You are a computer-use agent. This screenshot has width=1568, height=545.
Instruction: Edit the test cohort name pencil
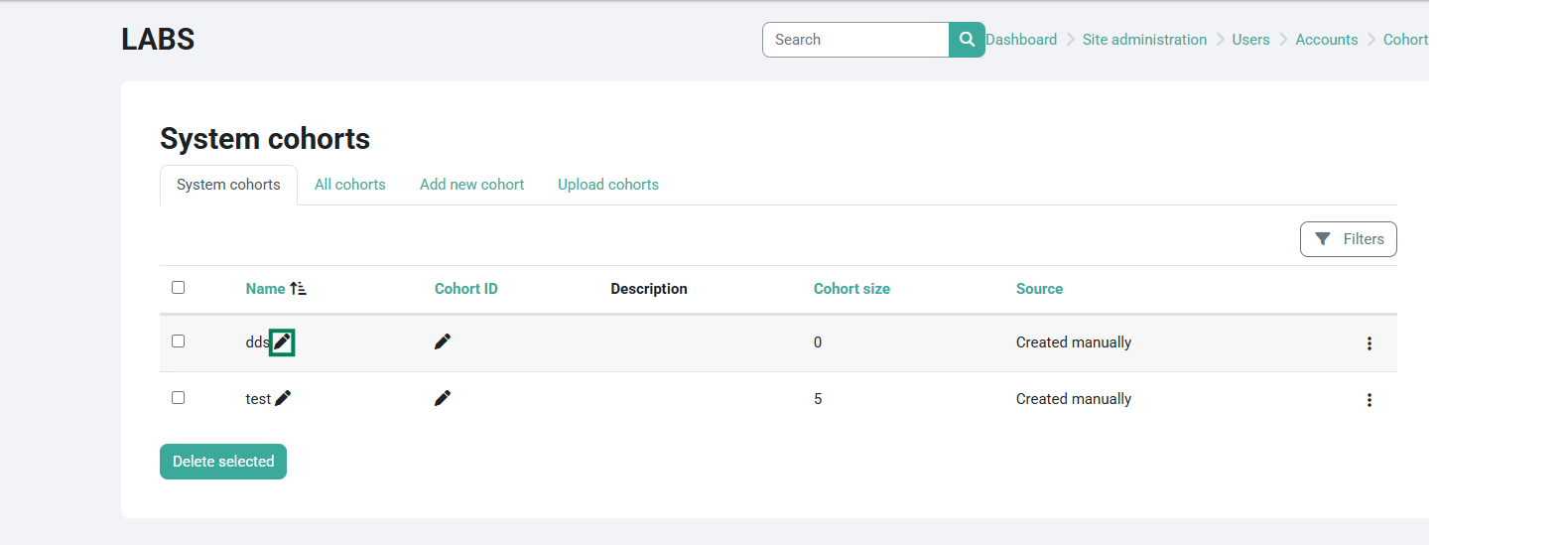[283, 398]
